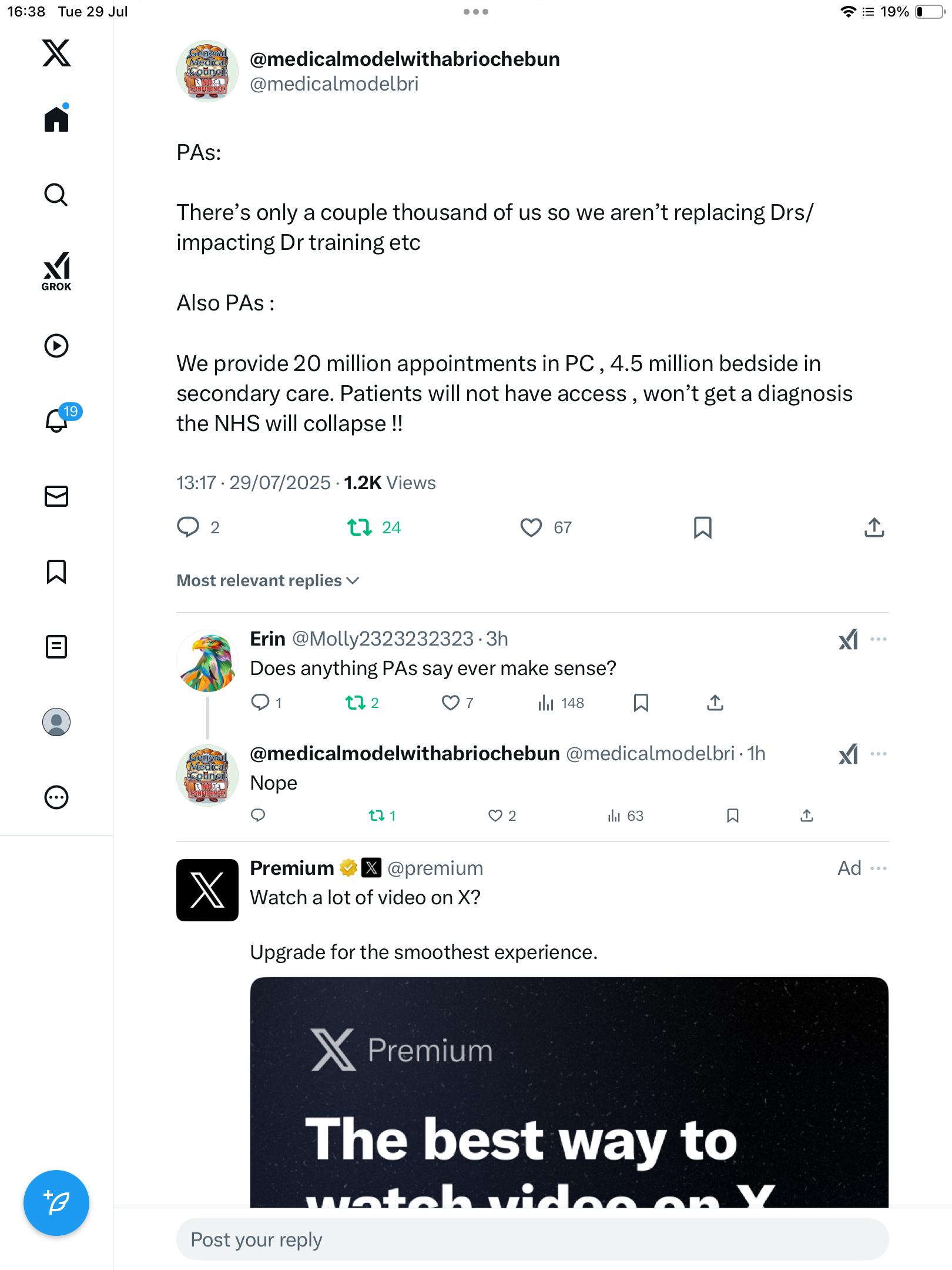Open the X Premium ad video thumbnail

pos(569,1092)
